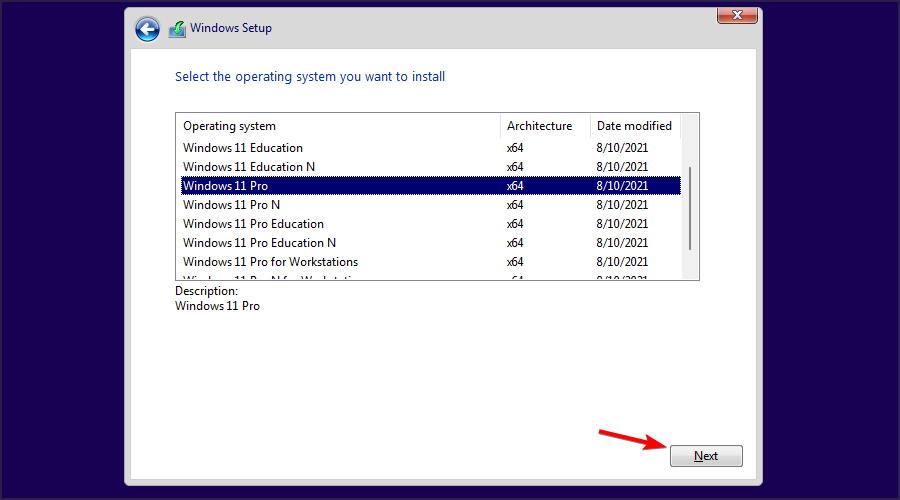Image resolution: width=900 pixels, height=500 pixels.
Task: Select the Windows 11 Education N entry
Action: (x=249, y=167)
